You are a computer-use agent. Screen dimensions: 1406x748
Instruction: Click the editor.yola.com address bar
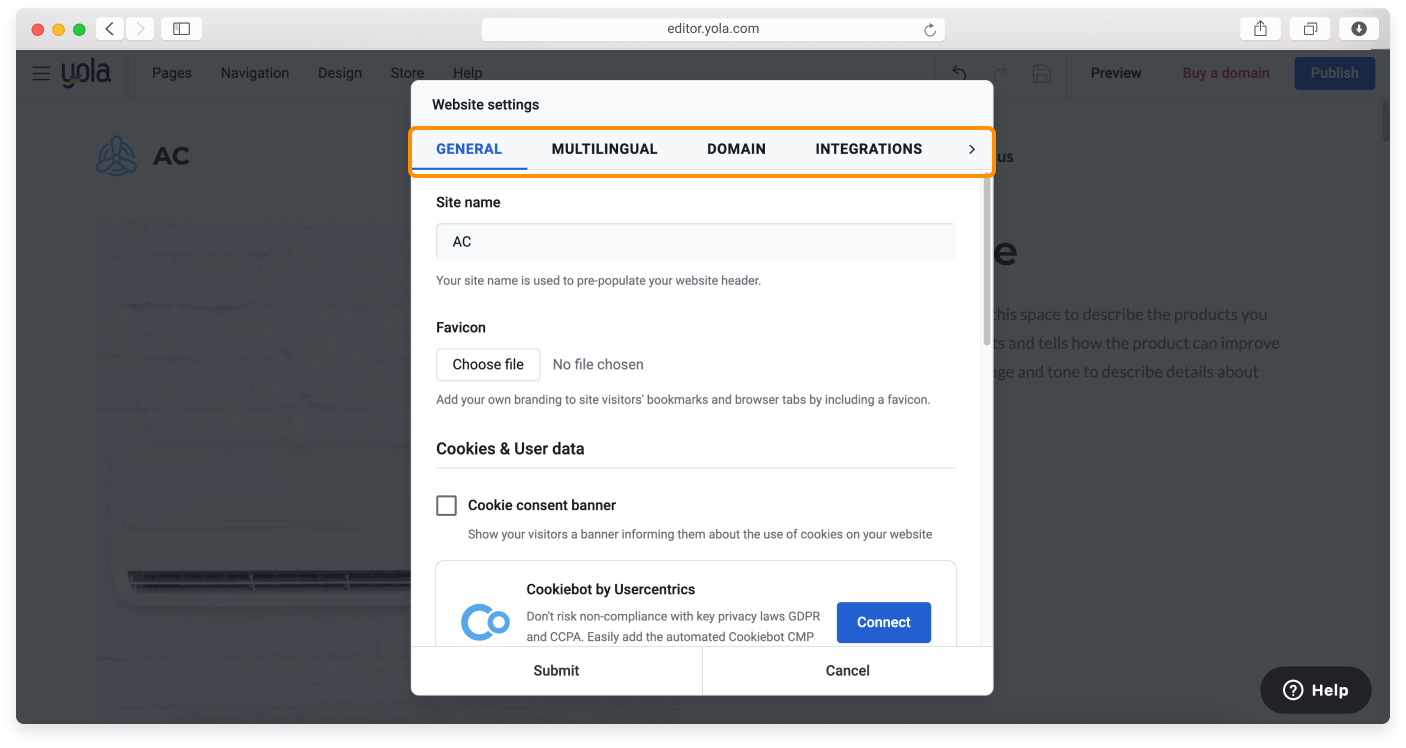[713, 29]
